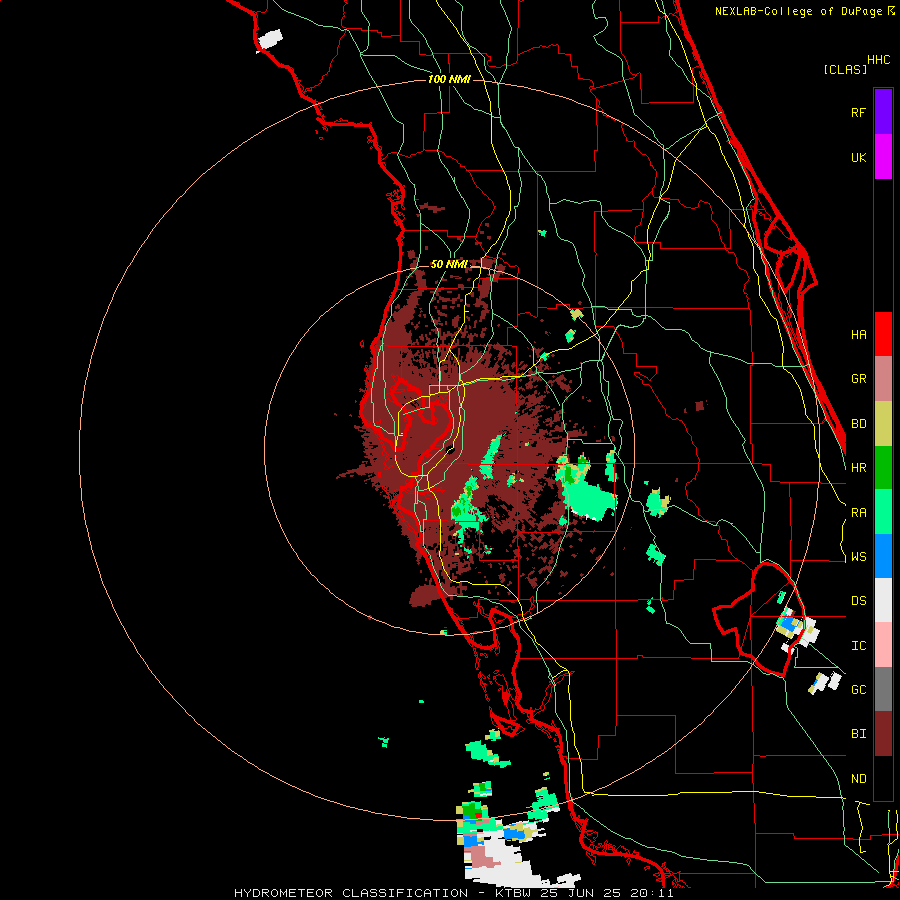The height and width of the screenshot is (900, 900).
Task: Click the "HR" legend label text
Action: click(x=858, y=468)
